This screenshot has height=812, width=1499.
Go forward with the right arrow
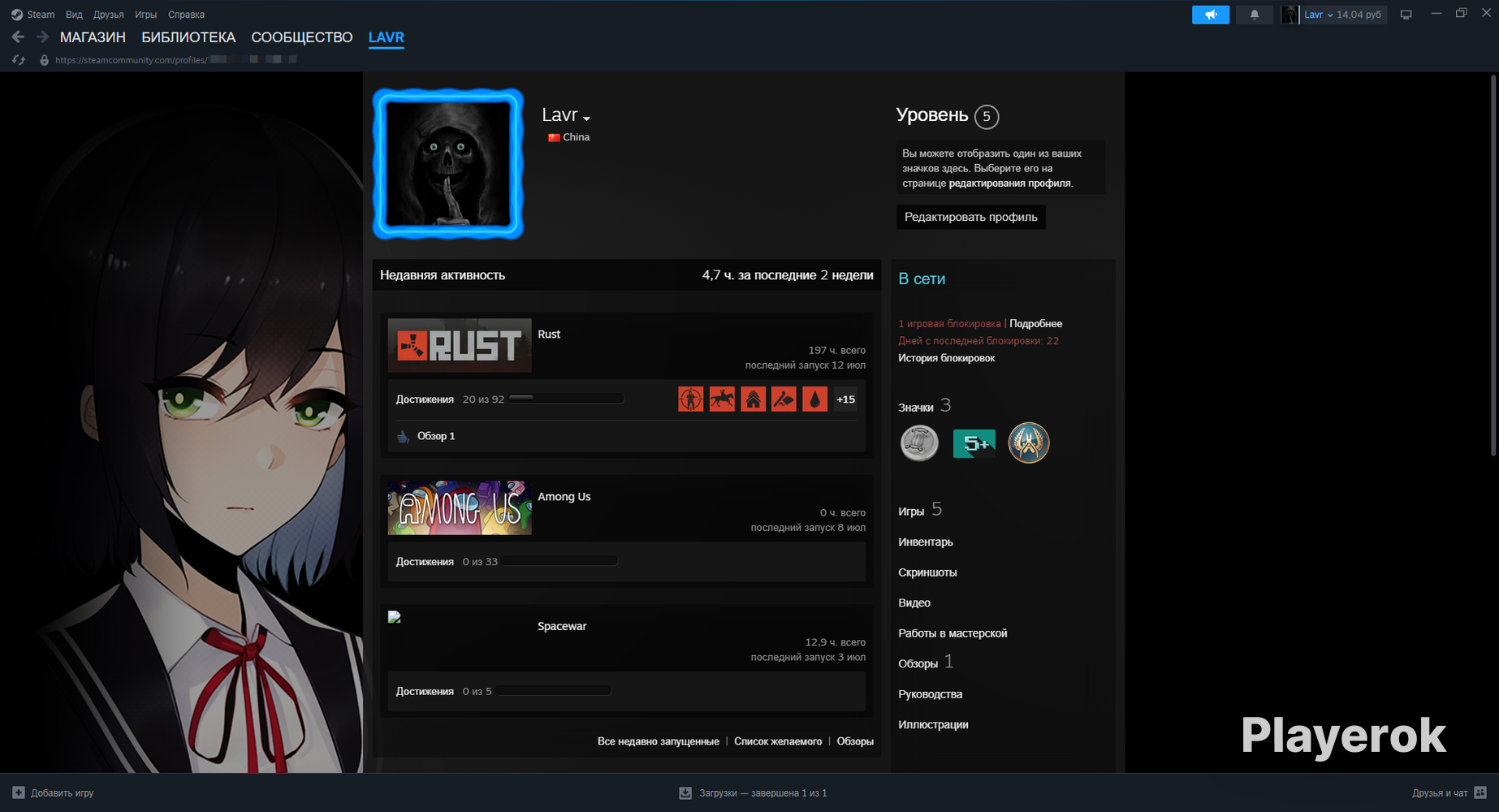pos(43,37)
